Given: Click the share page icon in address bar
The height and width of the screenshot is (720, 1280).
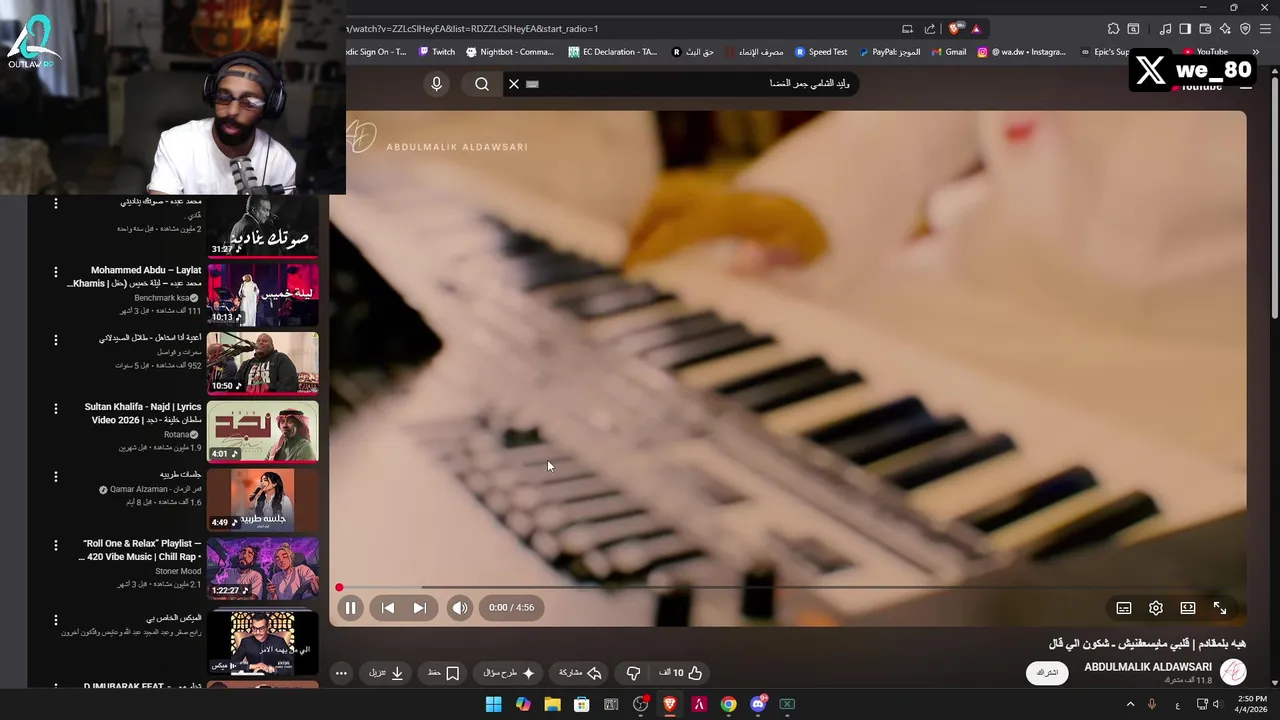Looking at the screenshot, I should click(x=930, y=29).
